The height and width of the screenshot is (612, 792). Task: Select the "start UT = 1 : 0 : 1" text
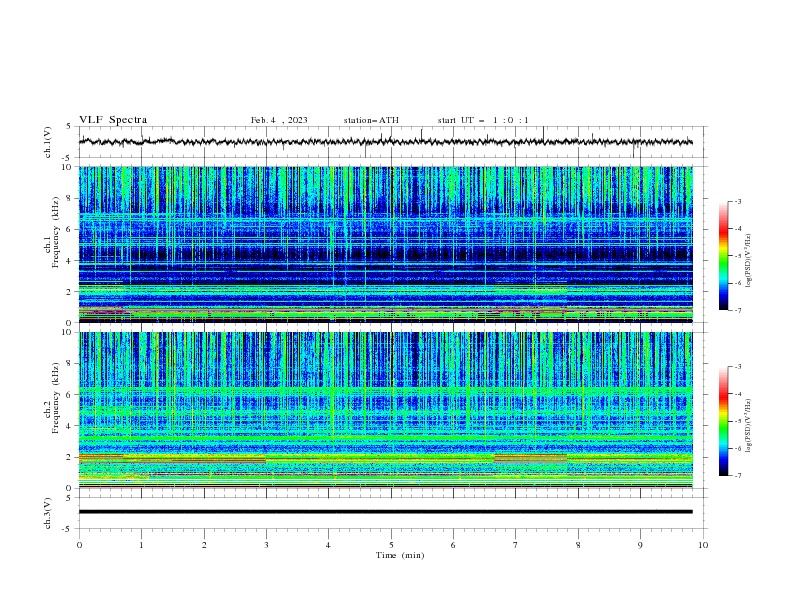click(x=483, y=120)
